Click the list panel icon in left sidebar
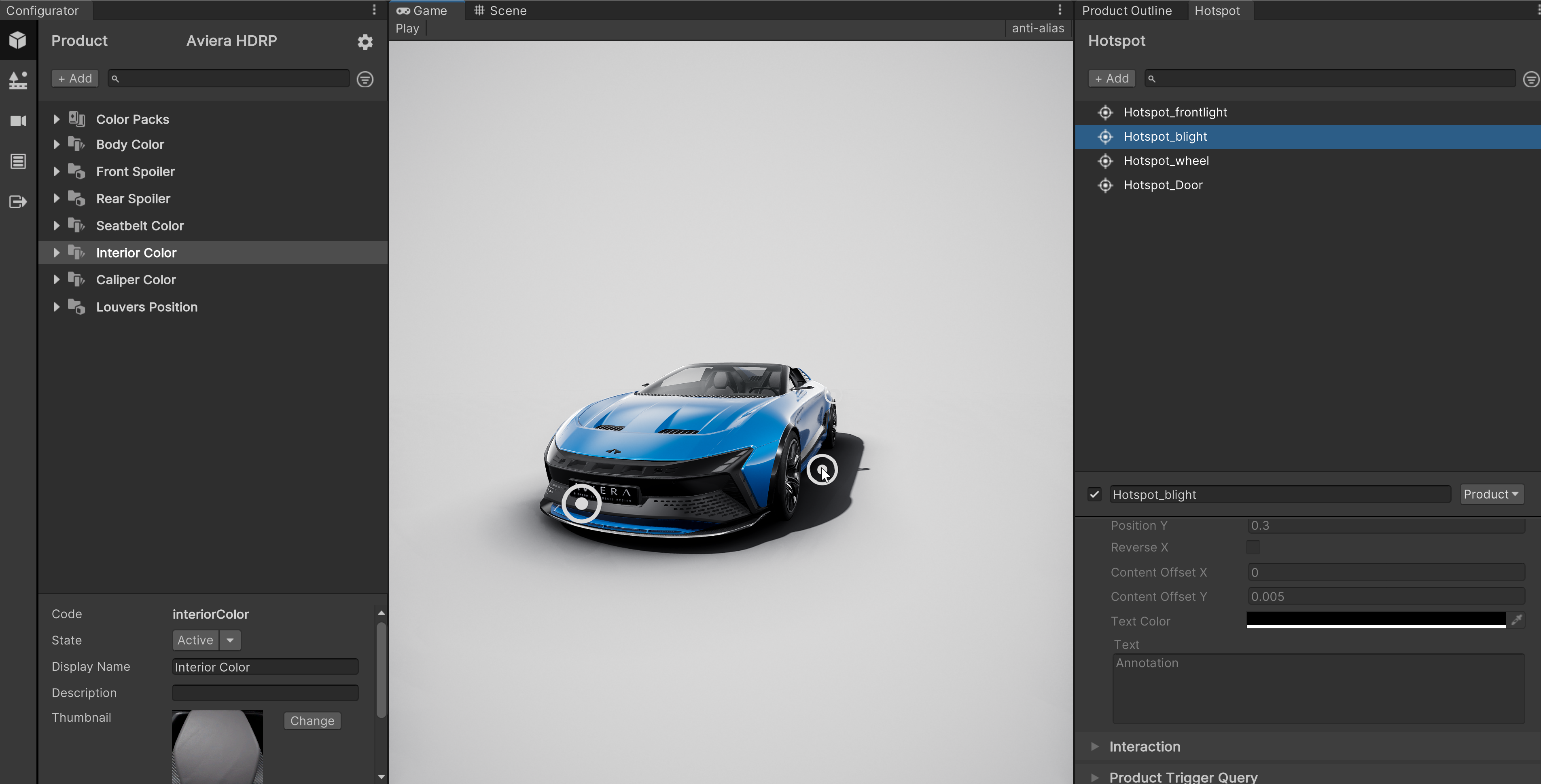 point(18,161)
